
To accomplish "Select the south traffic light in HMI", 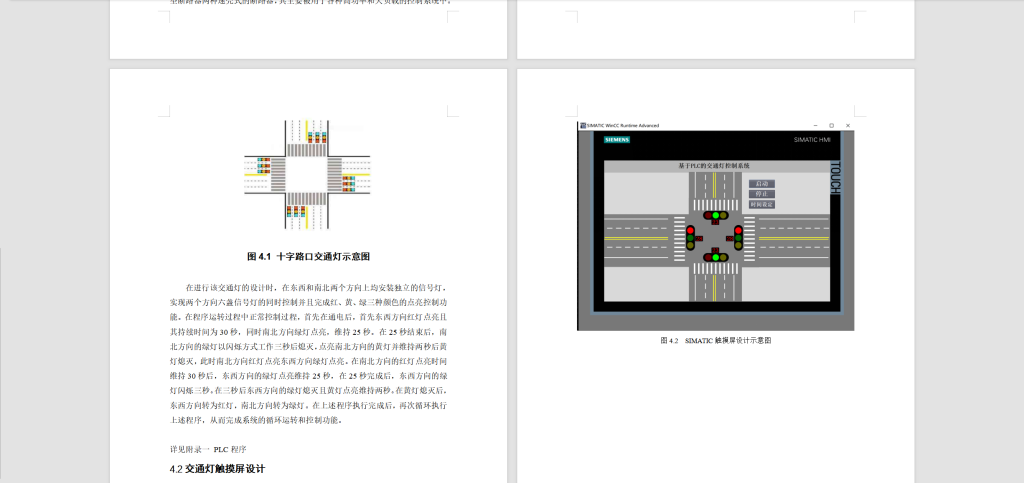I will coord(714,257).
